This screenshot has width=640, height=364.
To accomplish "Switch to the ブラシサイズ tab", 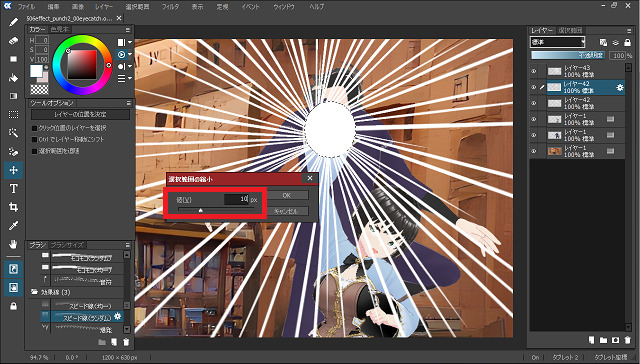I will coord(67,245).
